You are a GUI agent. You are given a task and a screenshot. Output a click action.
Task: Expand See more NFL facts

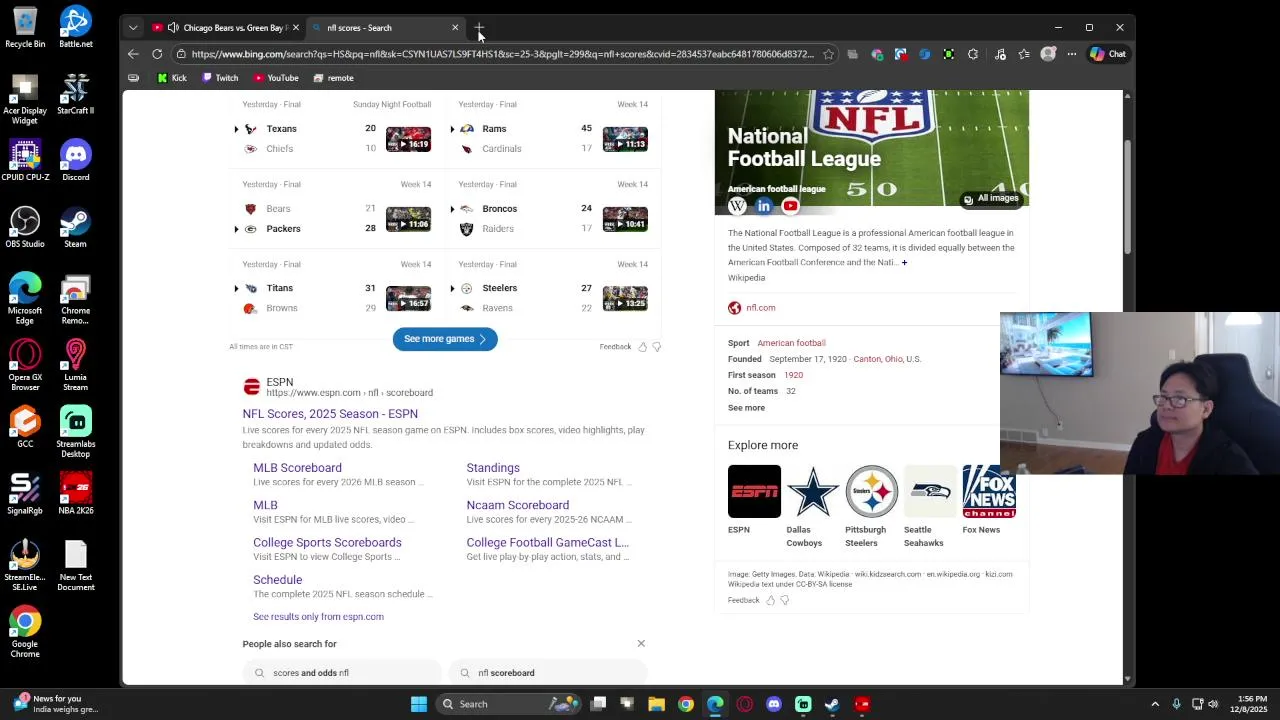click(746, 408)
